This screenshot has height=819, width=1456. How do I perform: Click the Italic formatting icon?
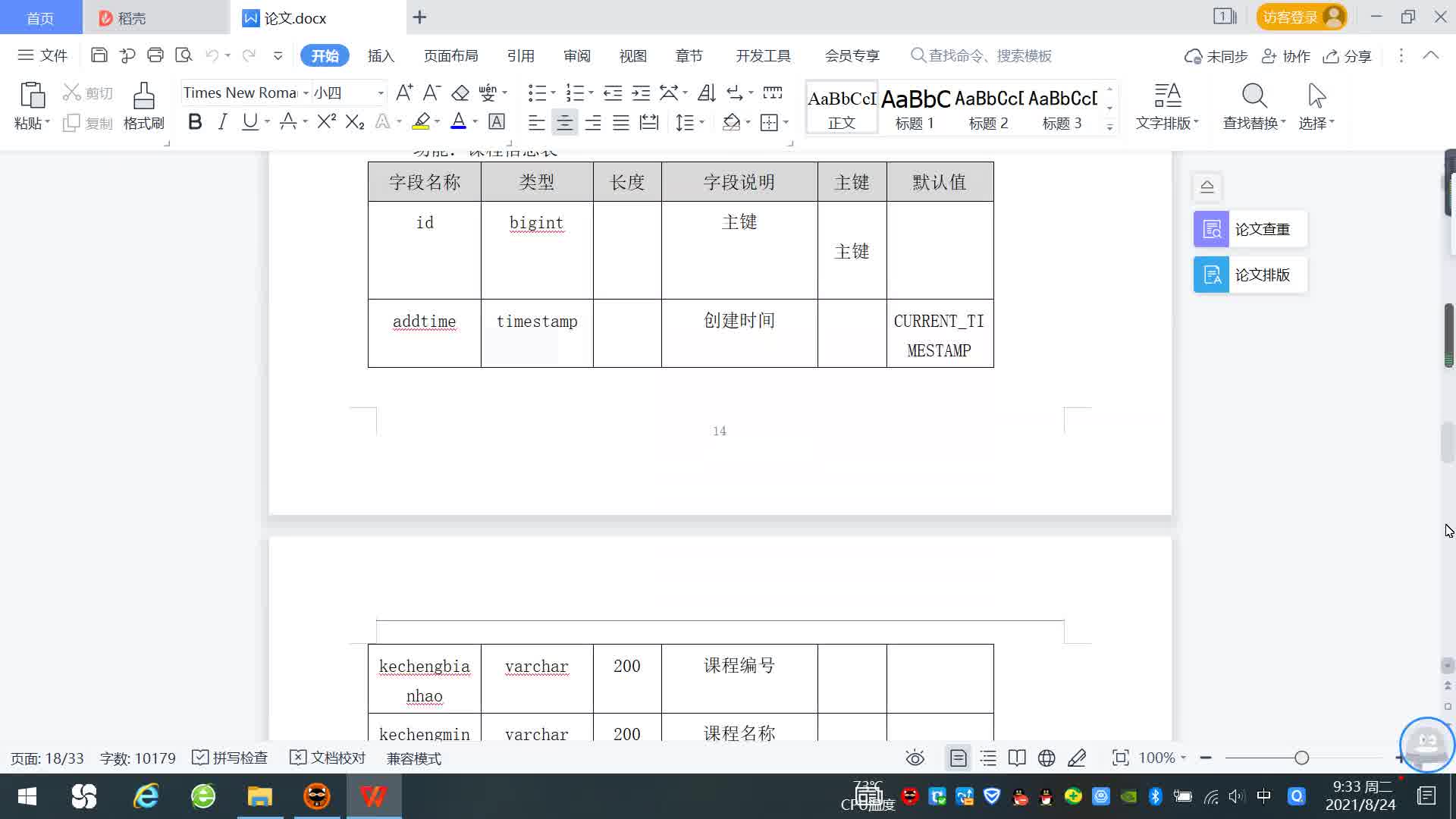point(222,122)
